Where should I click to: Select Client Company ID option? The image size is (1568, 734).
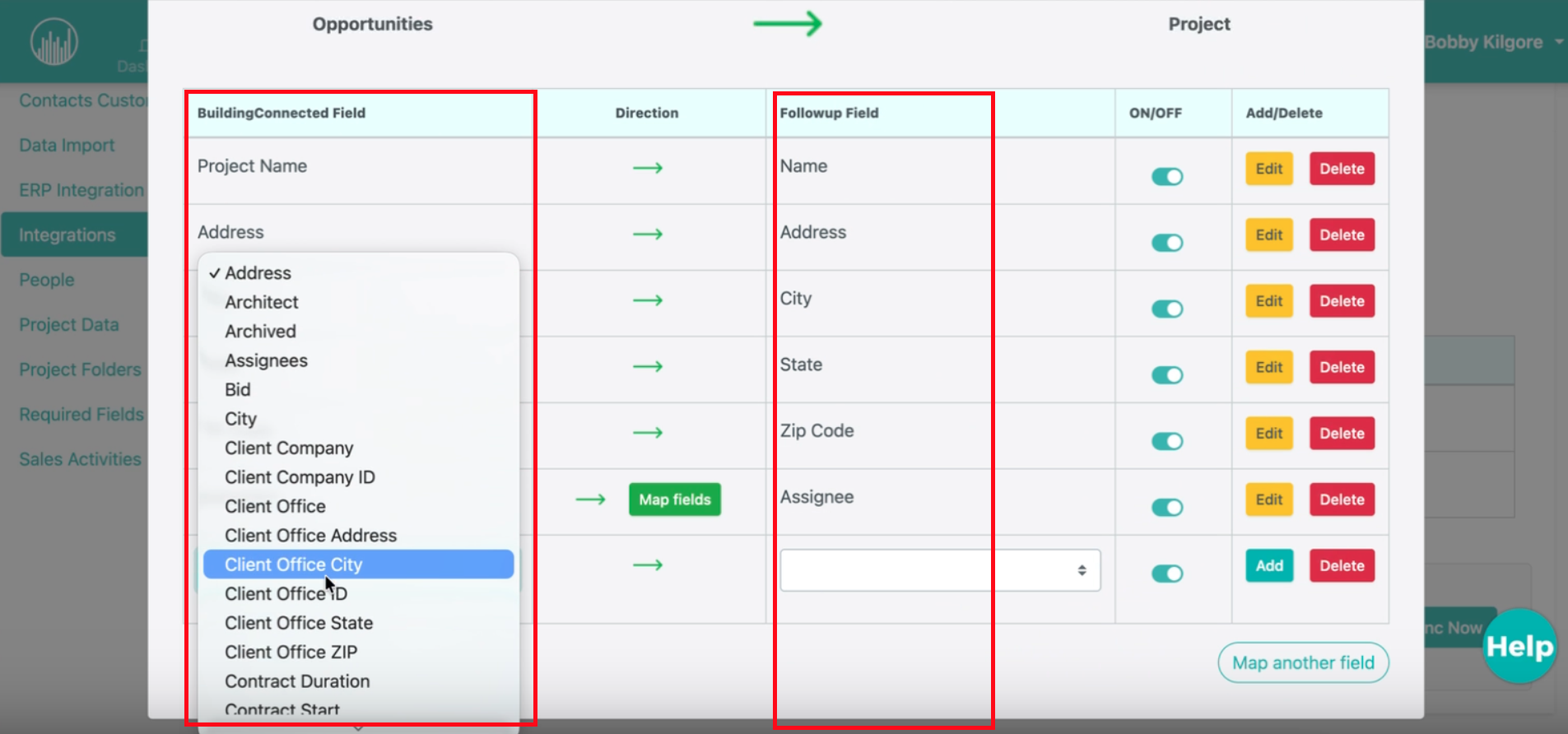[x=359, y=477]
